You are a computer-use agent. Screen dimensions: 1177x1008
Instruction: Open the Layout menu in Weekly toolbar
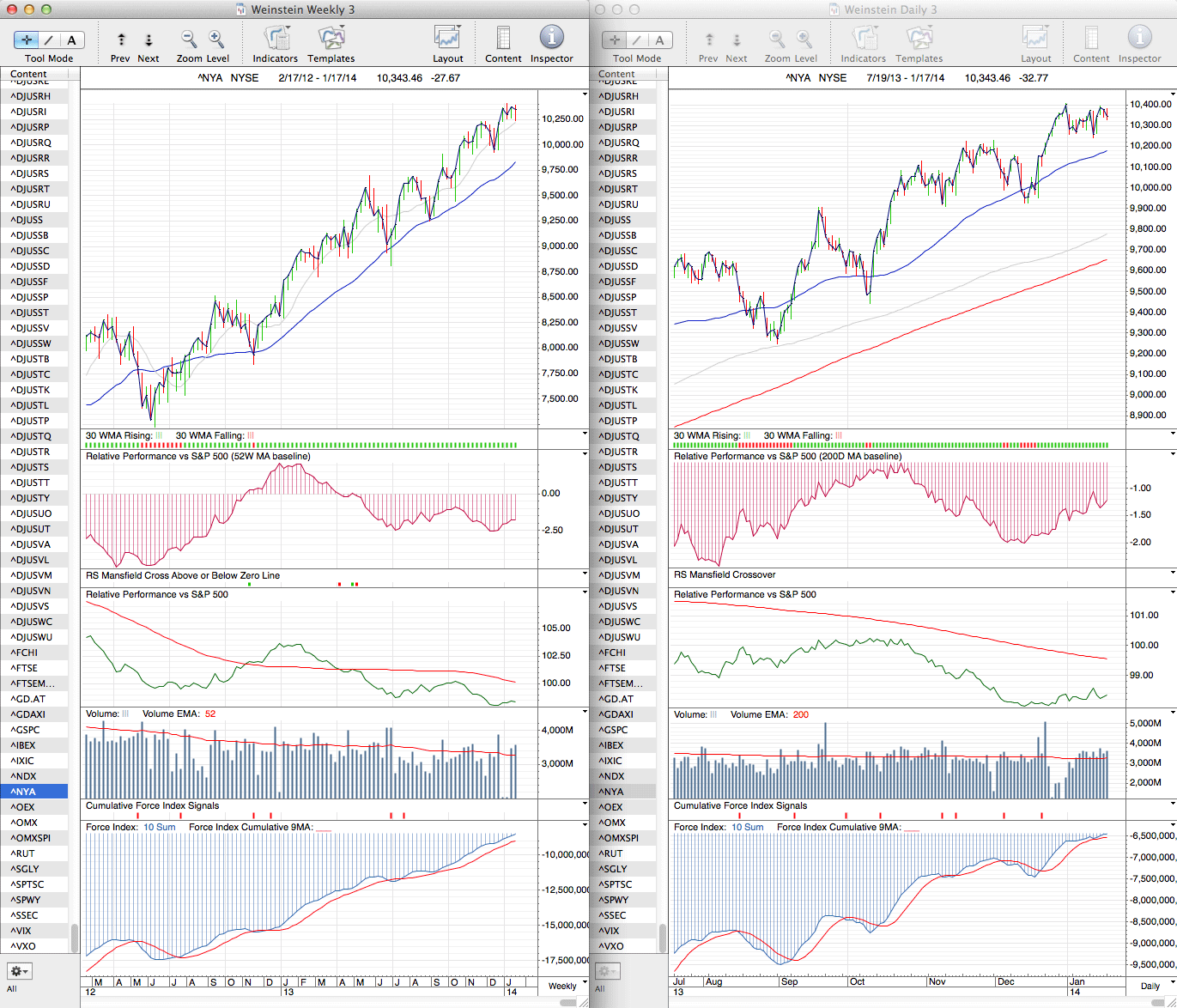447,39
